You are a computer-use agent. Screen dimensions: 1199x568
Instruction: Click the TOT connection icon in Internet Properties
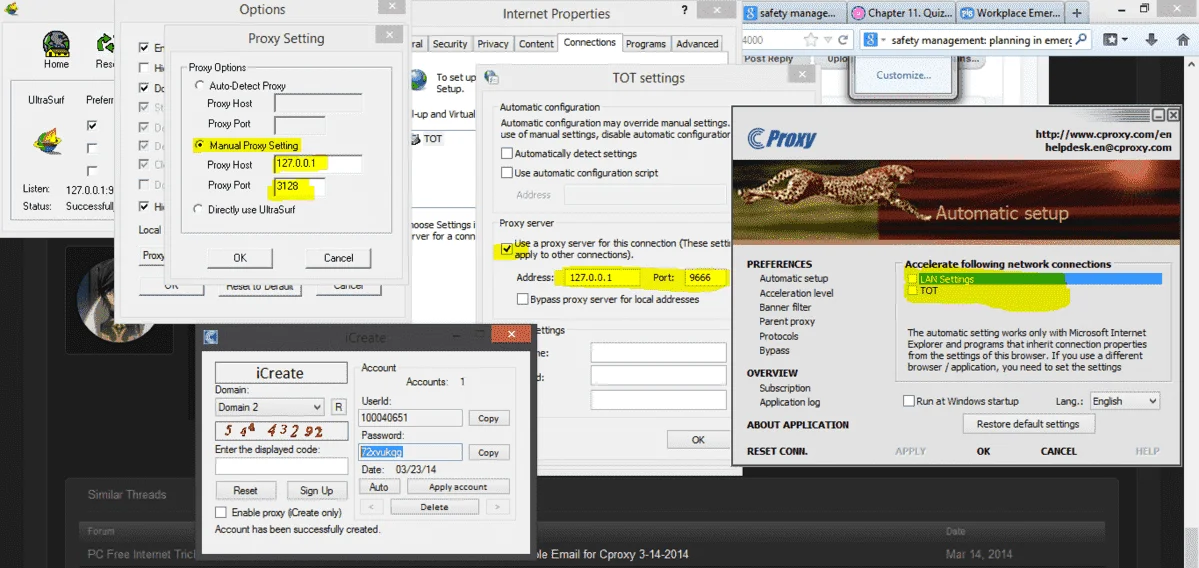click(417, 139)
